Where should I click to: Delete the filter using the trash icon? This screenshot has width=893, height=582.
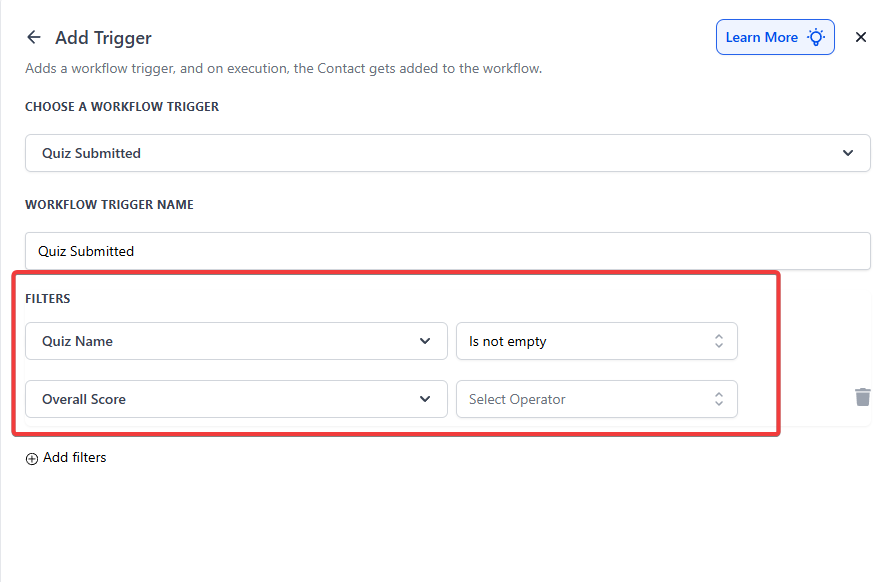coord(862,397)
